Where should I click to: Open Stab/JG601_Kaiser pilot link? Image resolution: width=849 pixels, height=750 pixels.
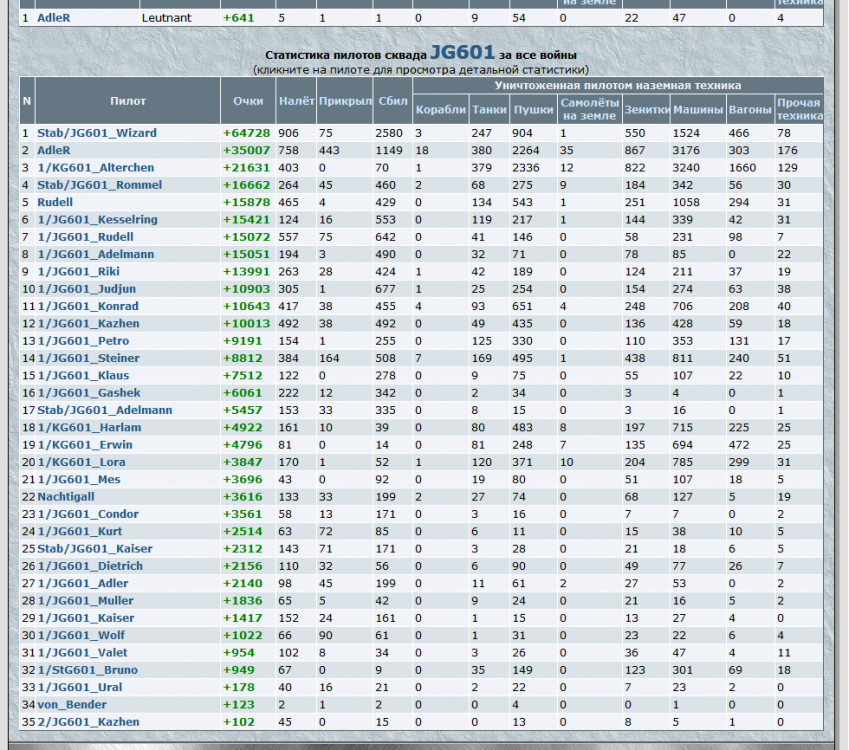point(95,549)
